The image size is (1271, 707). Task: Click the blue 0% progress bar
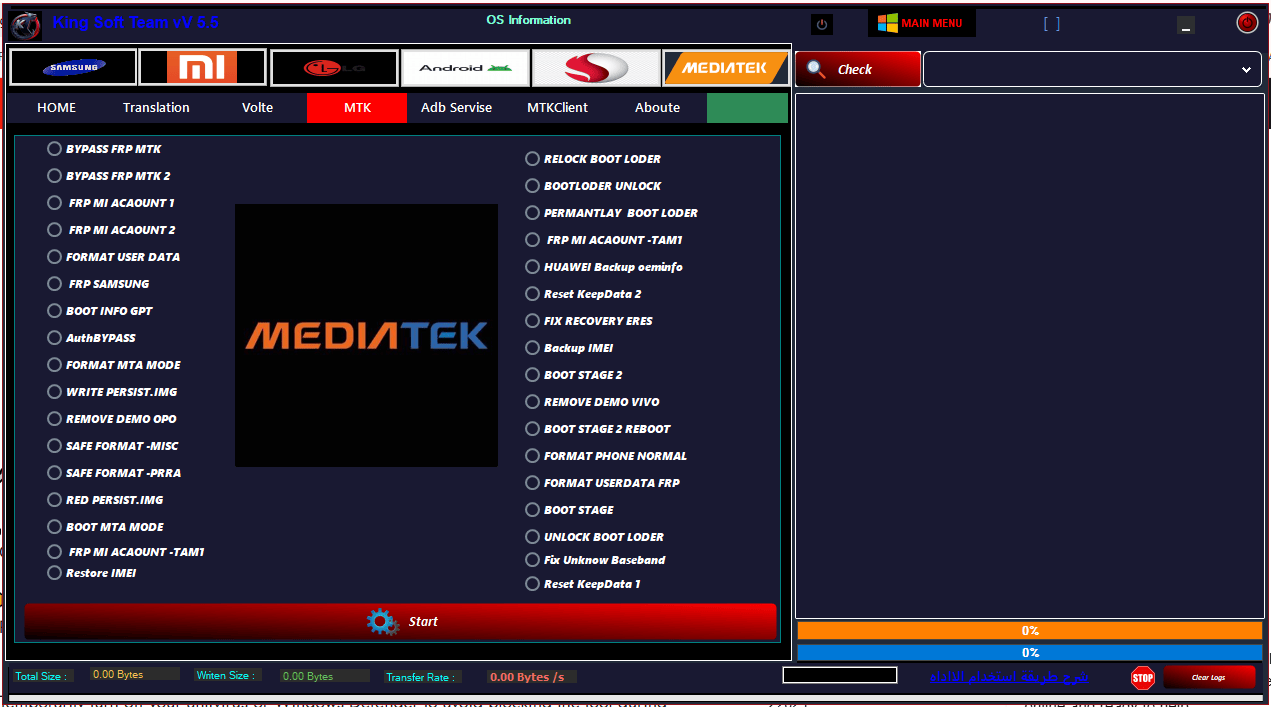1029,652
